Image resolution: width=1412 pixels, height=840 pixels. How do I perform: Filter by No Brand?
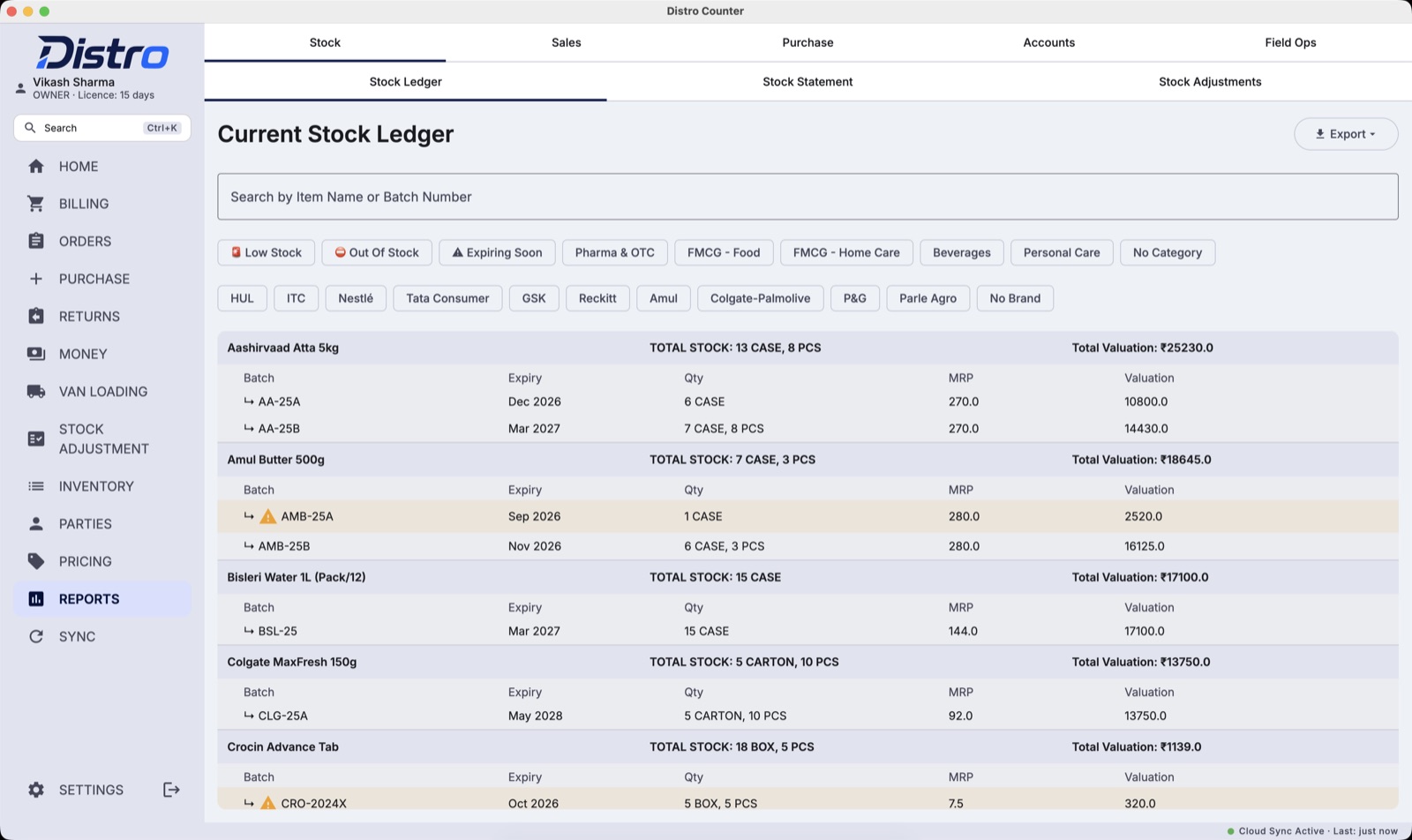[1015, 298]
